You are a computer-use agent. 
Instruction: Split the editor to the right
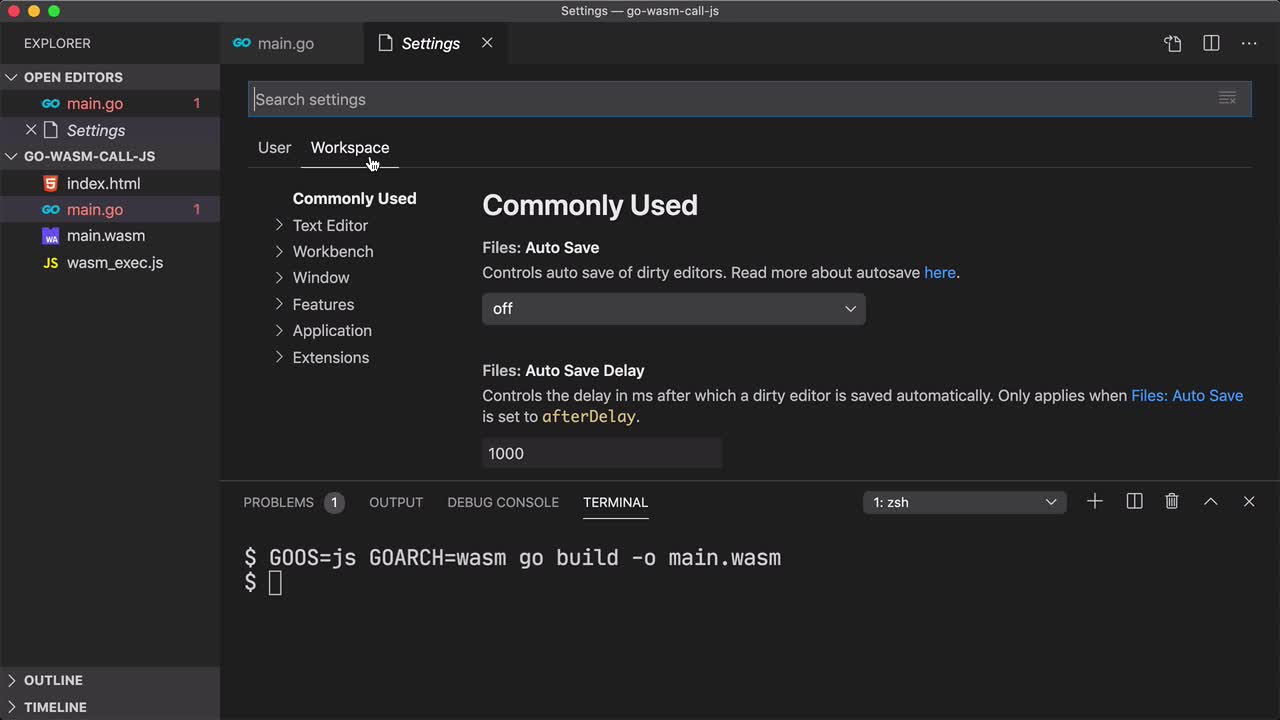[1211, 43]
